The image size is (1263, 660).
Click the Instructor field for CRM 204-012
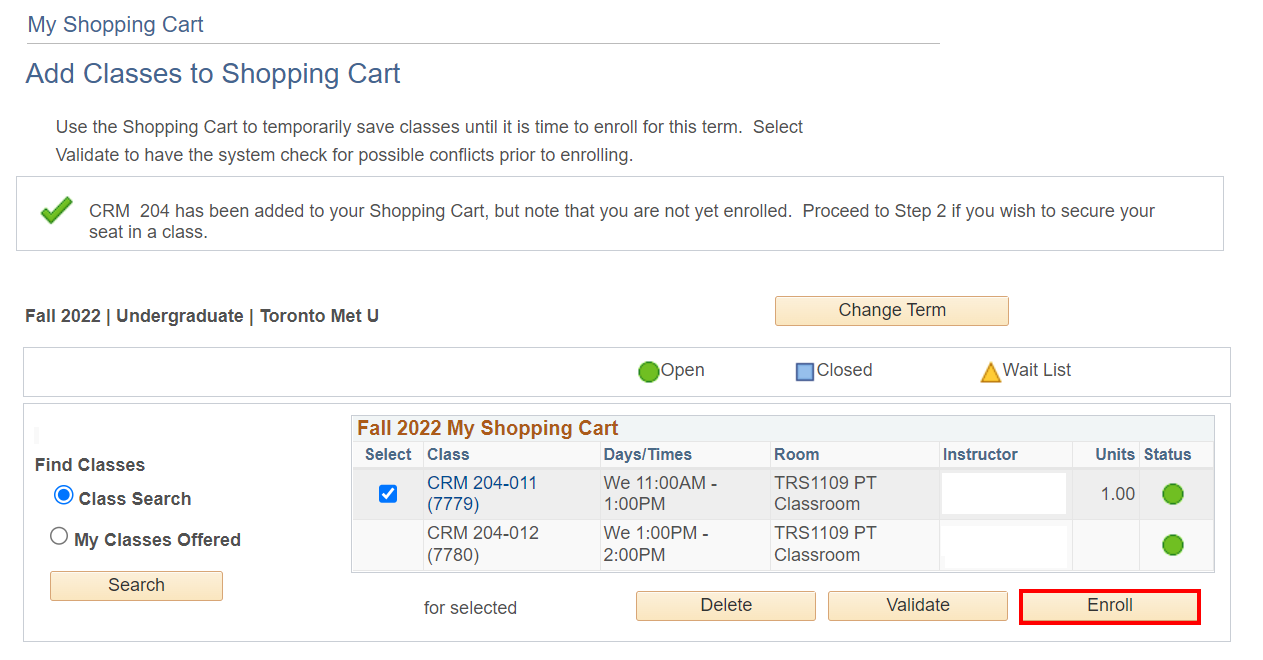pyautogui.click(x=1004, y=545)
